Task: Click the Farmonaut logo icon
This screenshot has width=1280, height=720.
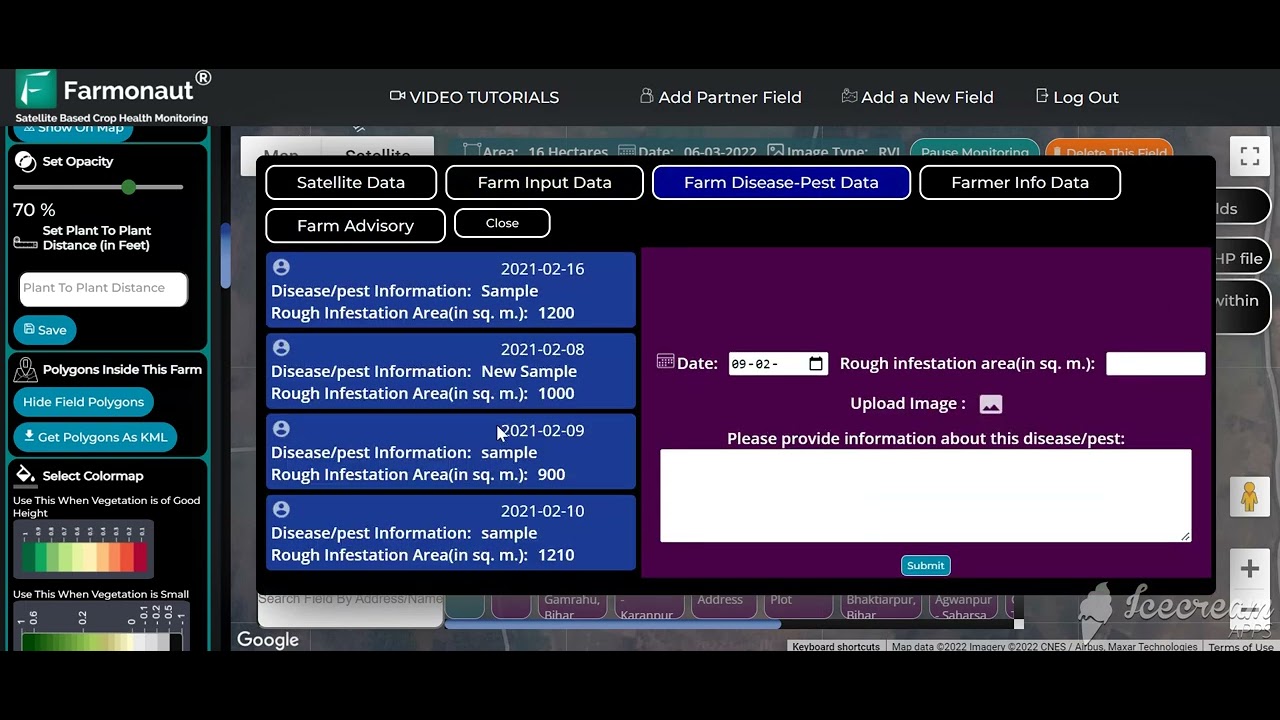Action: pos(36,89)
